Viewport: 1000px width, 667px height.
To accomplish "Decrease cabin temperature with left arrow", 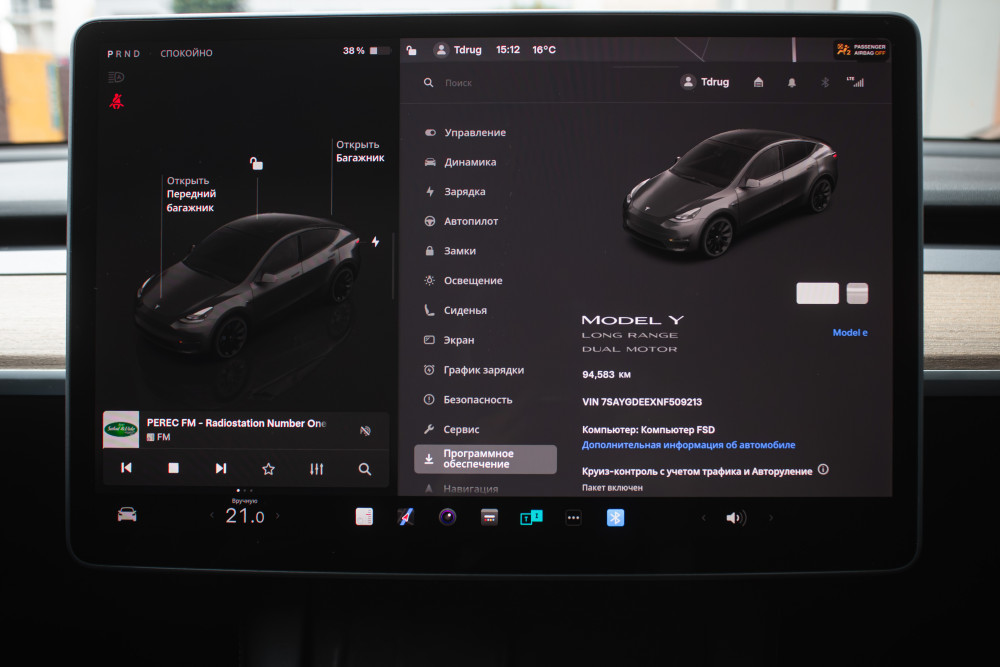I will point(212,515).
